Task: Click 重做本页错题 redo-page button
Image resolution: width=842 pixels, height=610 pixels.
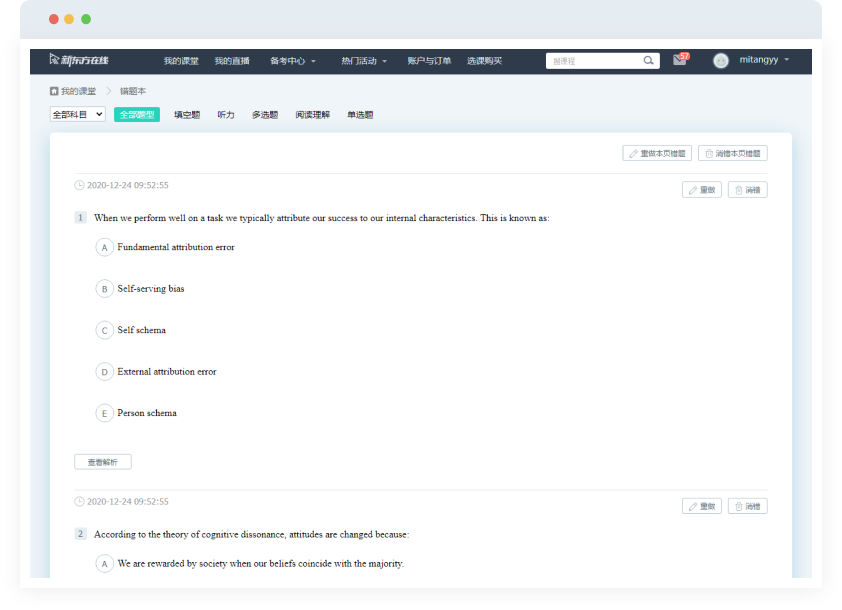Action: tap(657, 153)
